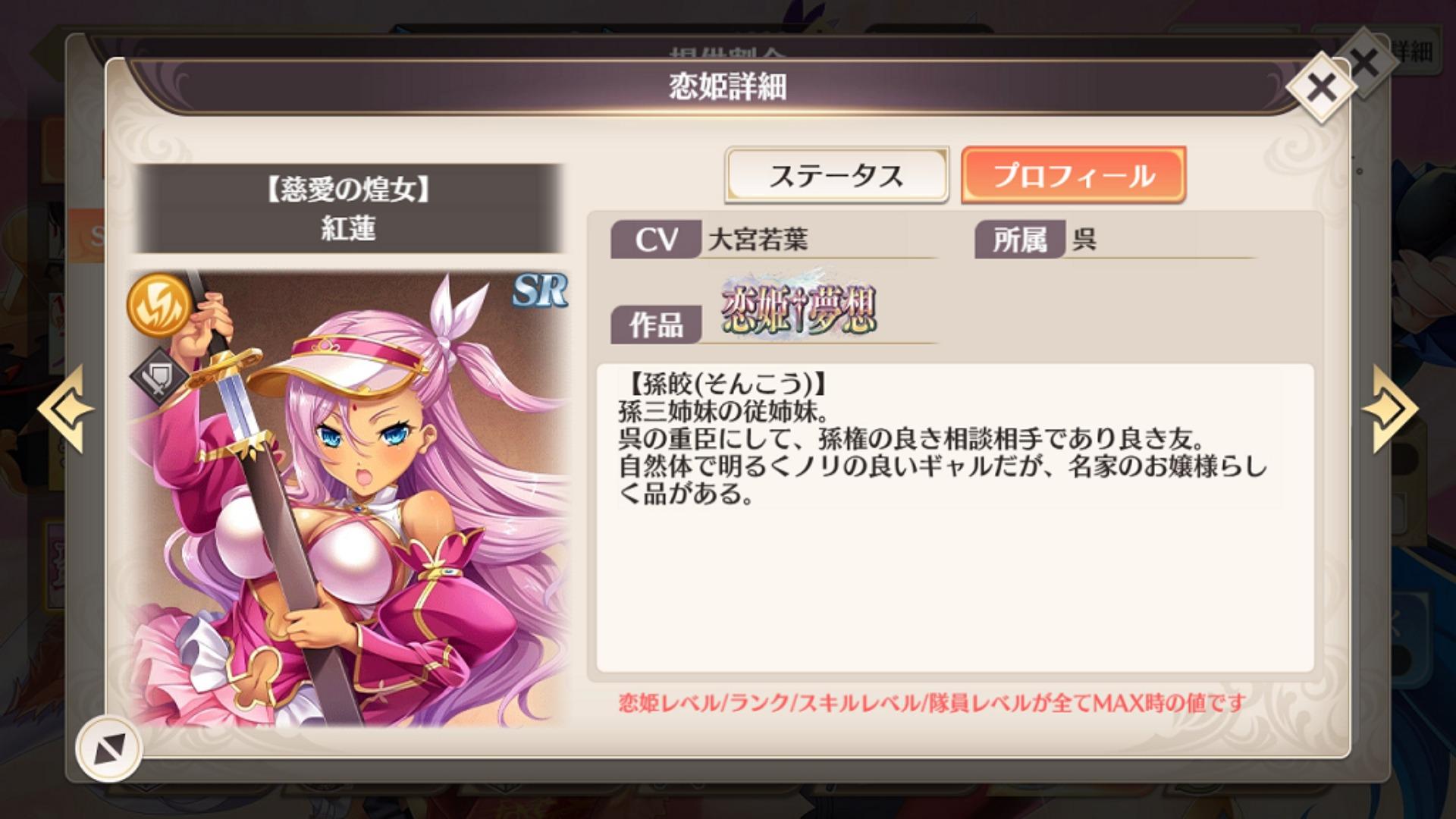Go to the previous character with left arrow
The image size is (1456, 819).
(x=66, y=409)
